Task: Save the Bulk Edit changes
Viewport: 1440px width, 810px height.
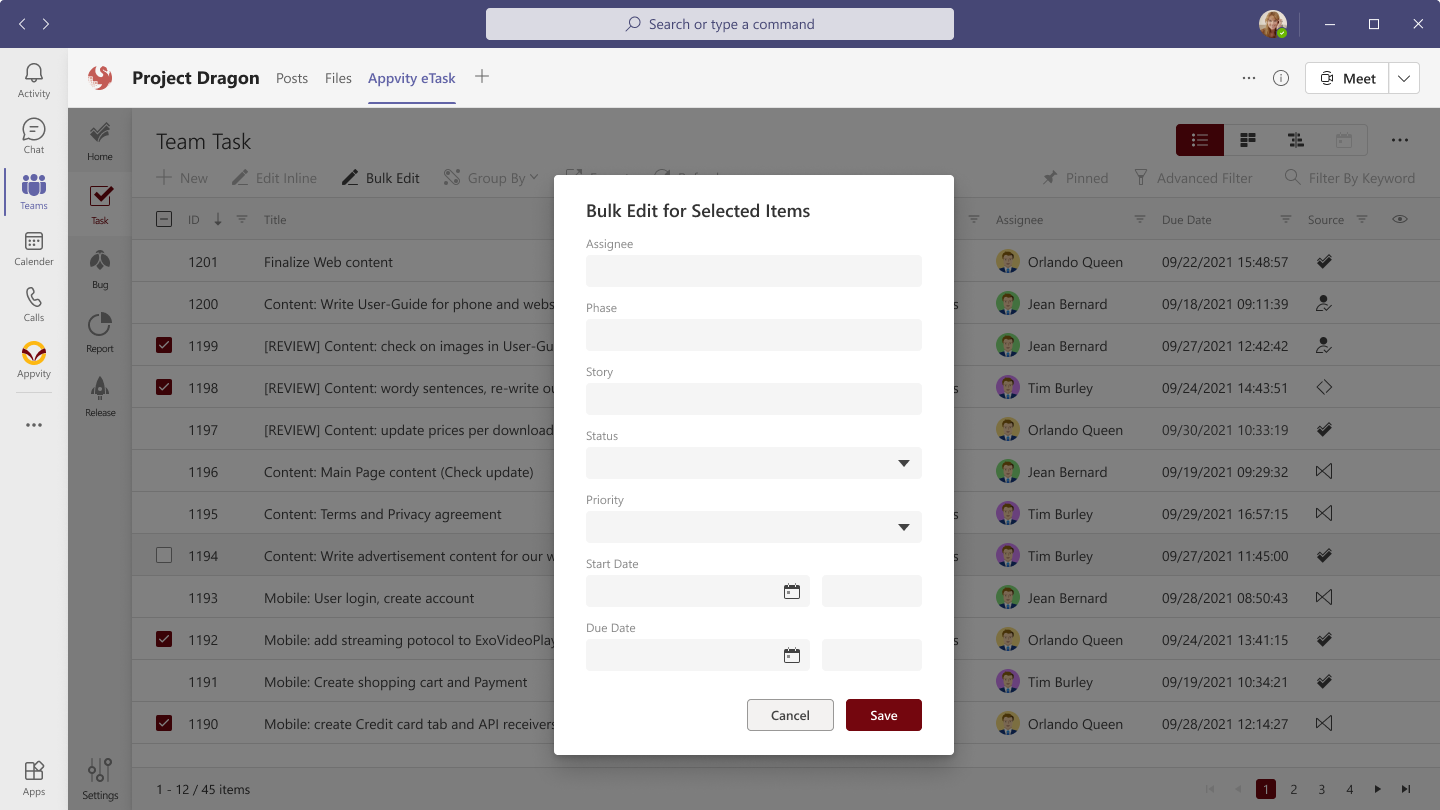Action: (883, 715)
